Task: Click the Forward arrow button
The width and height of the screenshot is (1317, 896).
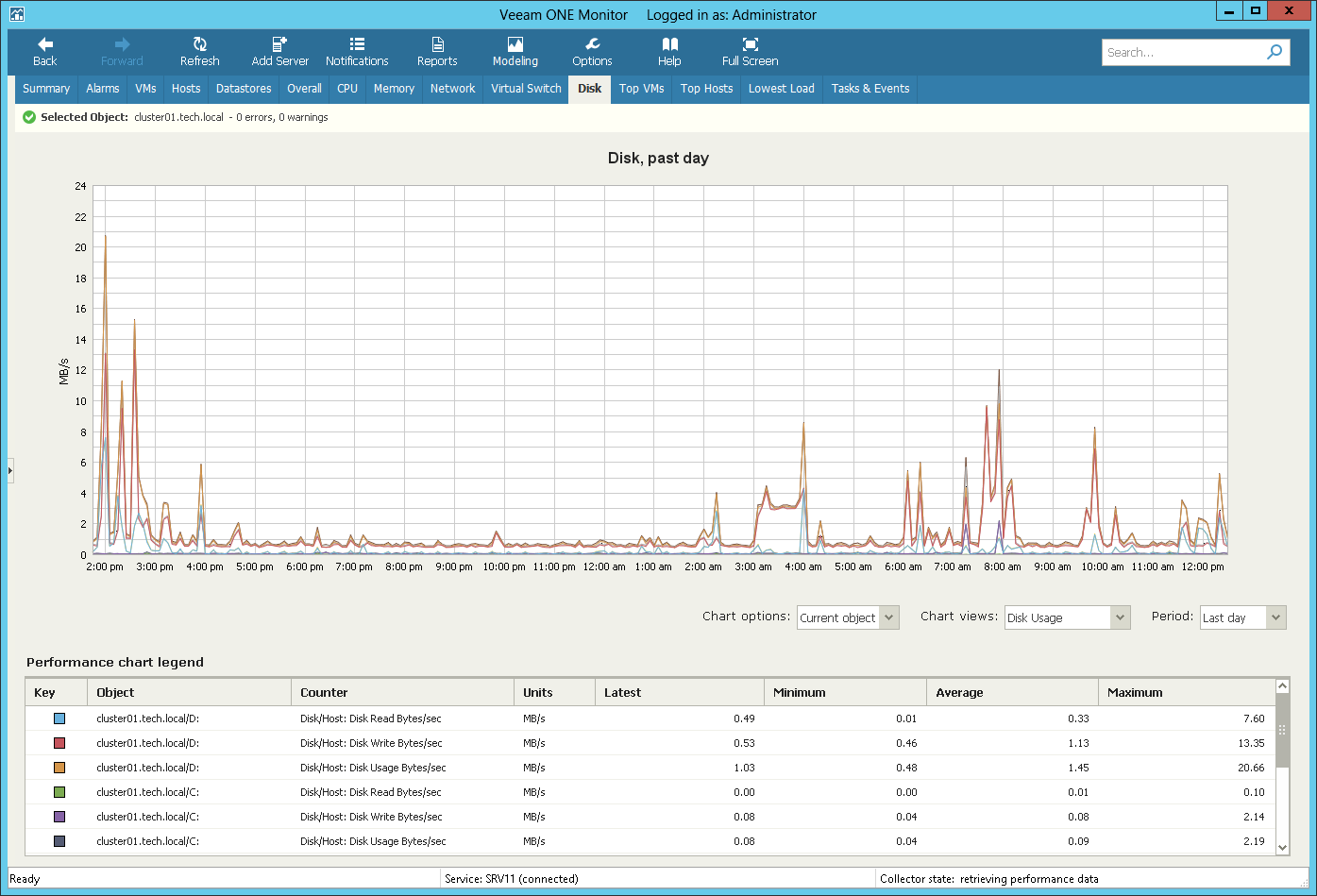Action: 122,52
